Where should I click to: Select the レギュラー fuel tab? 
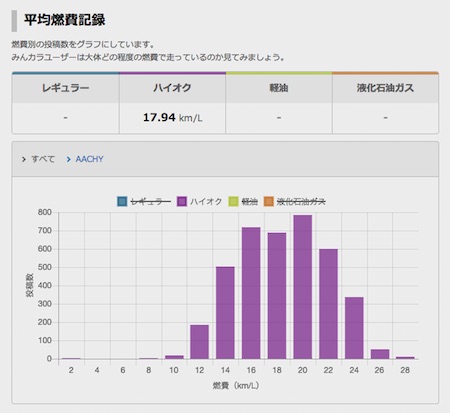coord(65,88)
